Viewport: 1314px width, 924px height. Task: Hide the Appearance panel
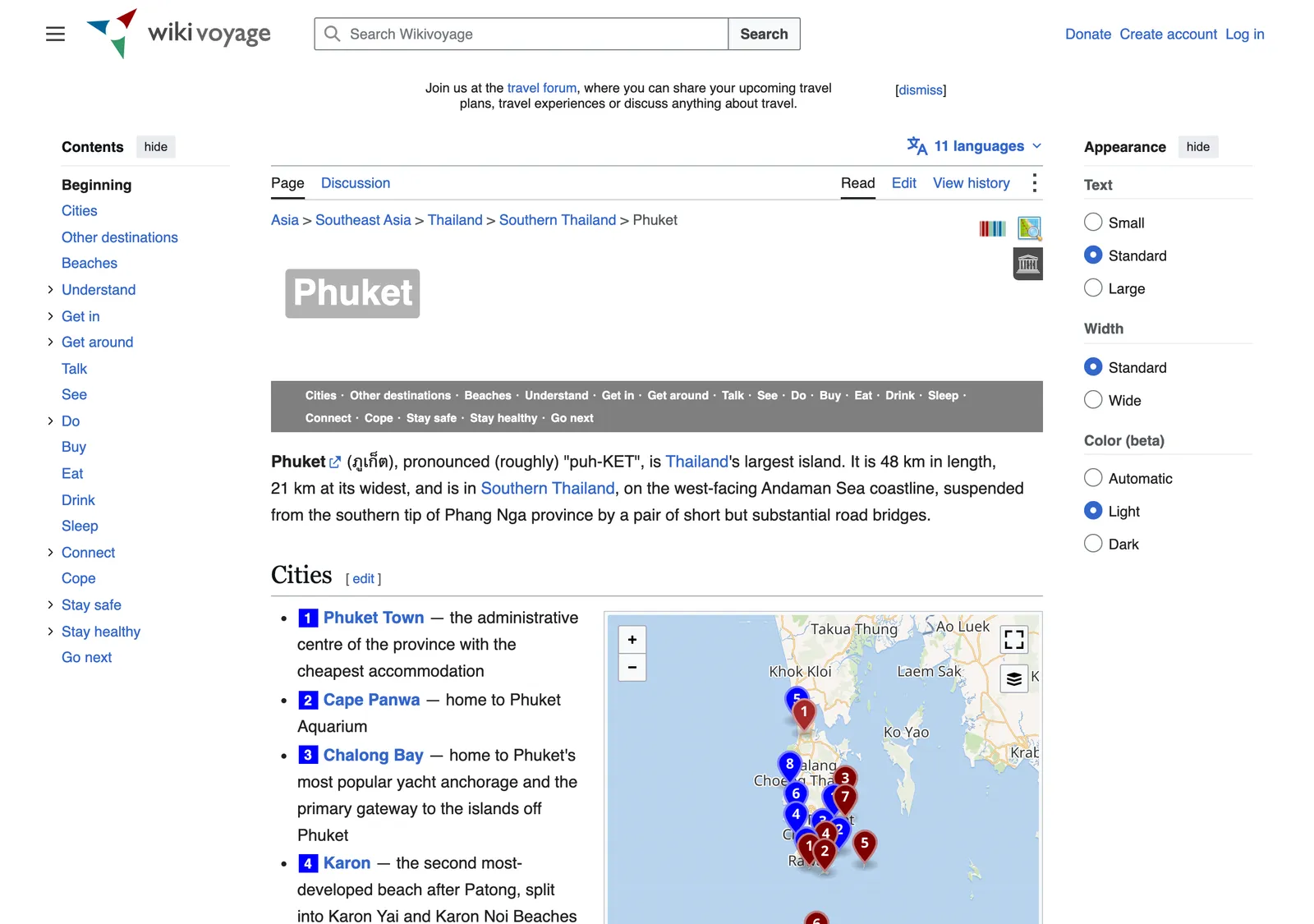pos(1198,147)
